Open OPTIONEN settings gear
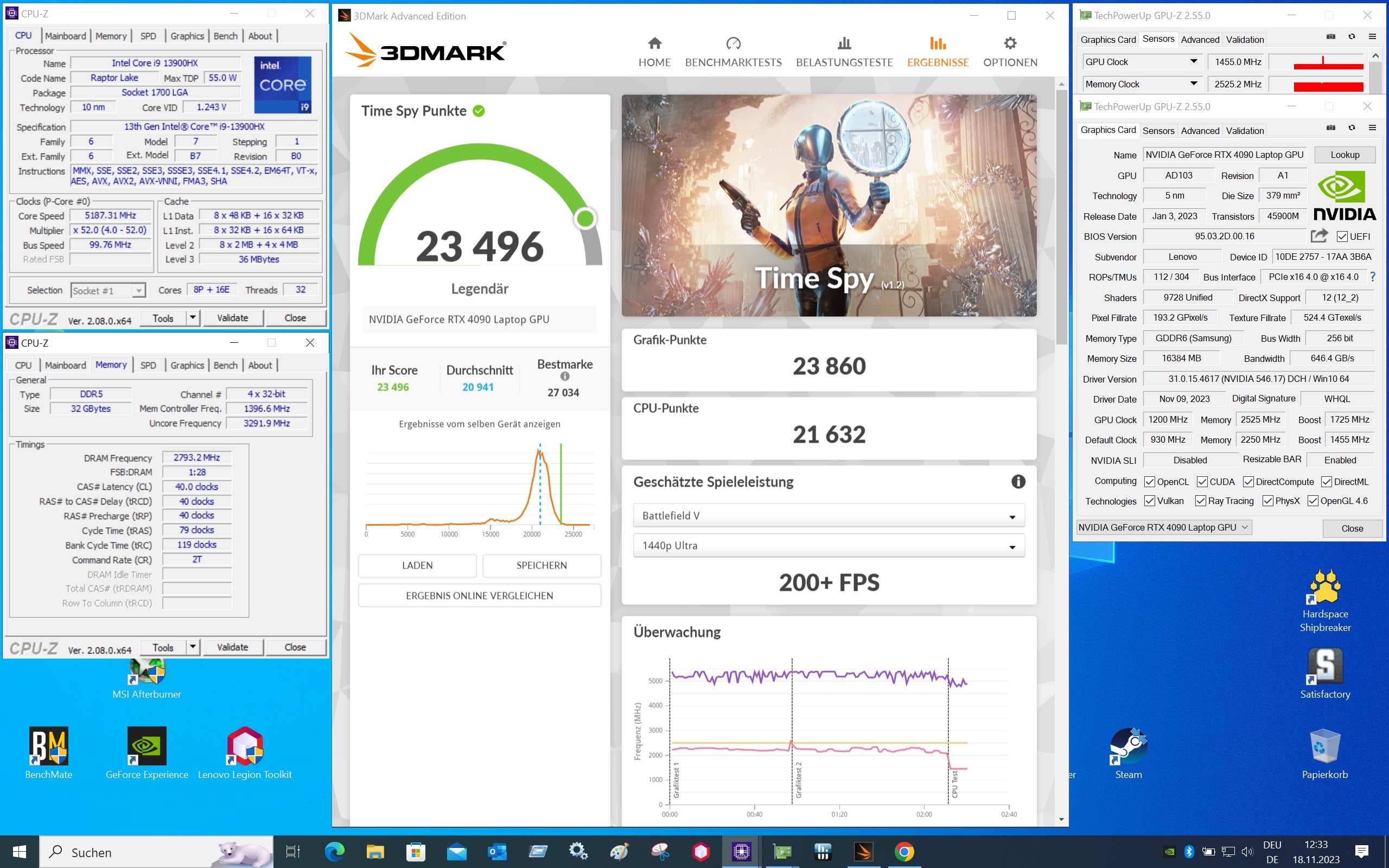Viewport: 1389px width, 868px height. (x=1010, y=52)
